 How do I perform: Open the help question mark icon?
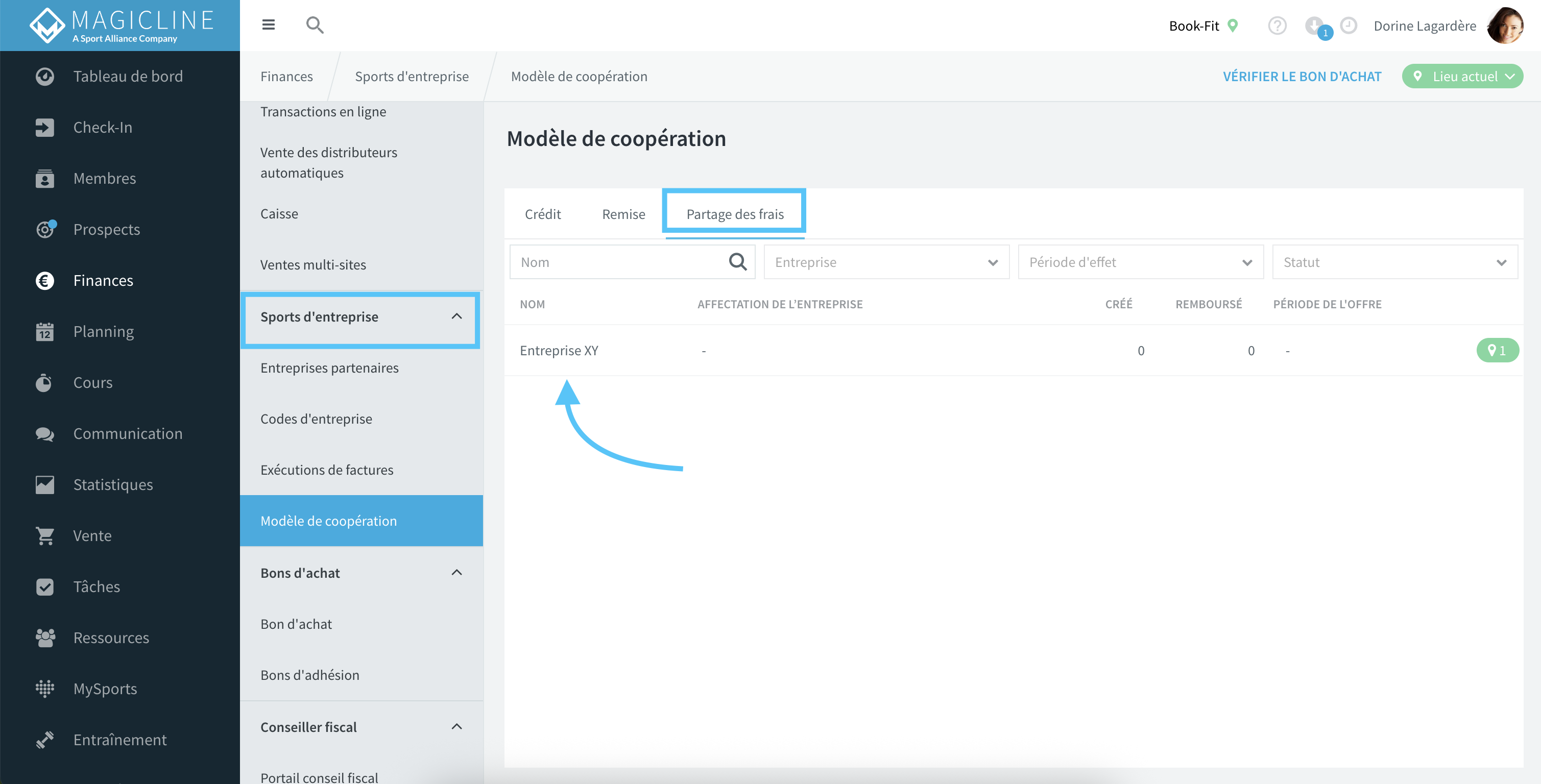click(x=1277, y=26)
